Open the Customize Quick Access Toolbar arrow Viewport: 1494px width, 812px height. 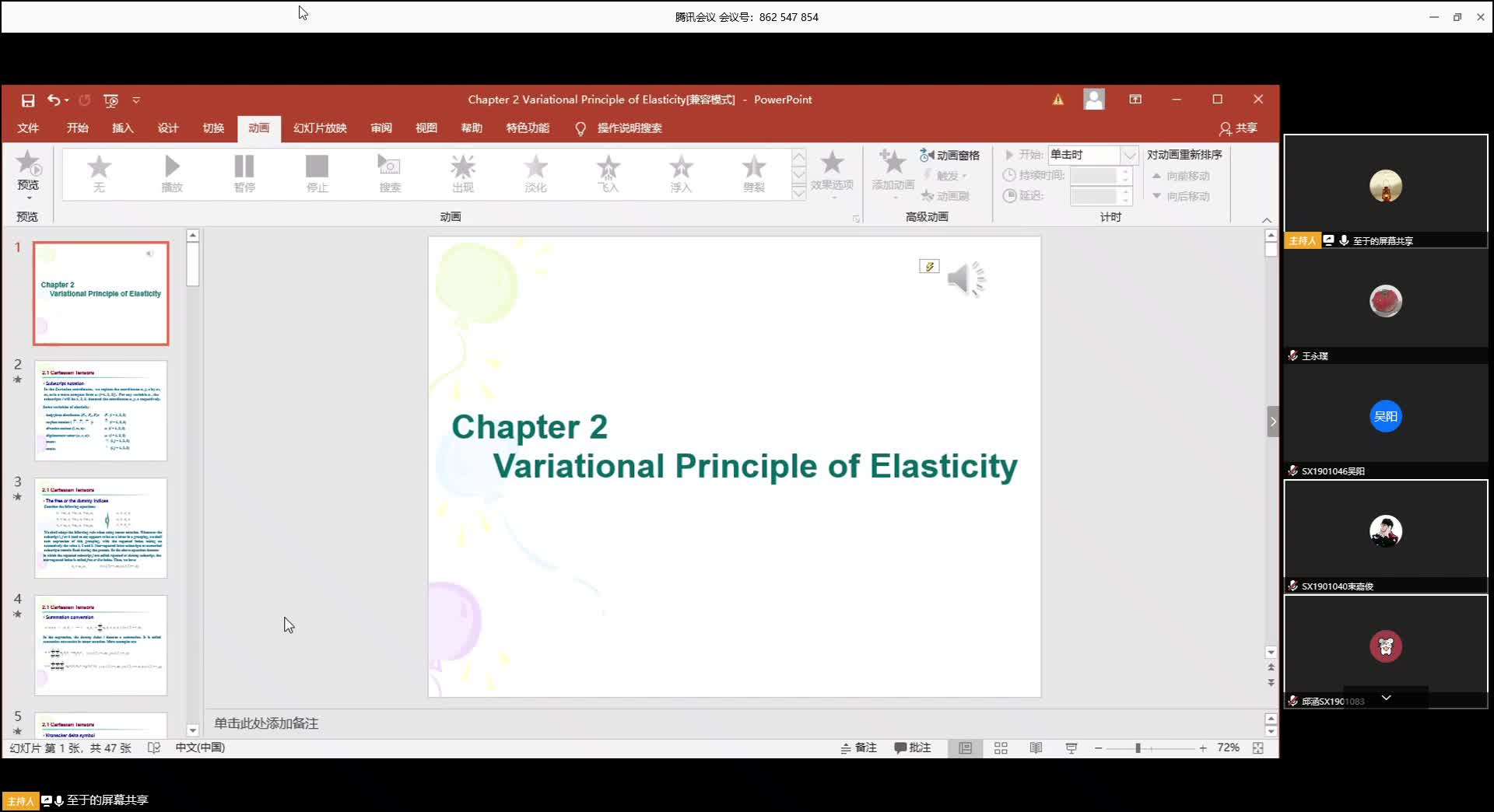coord(136,100)
